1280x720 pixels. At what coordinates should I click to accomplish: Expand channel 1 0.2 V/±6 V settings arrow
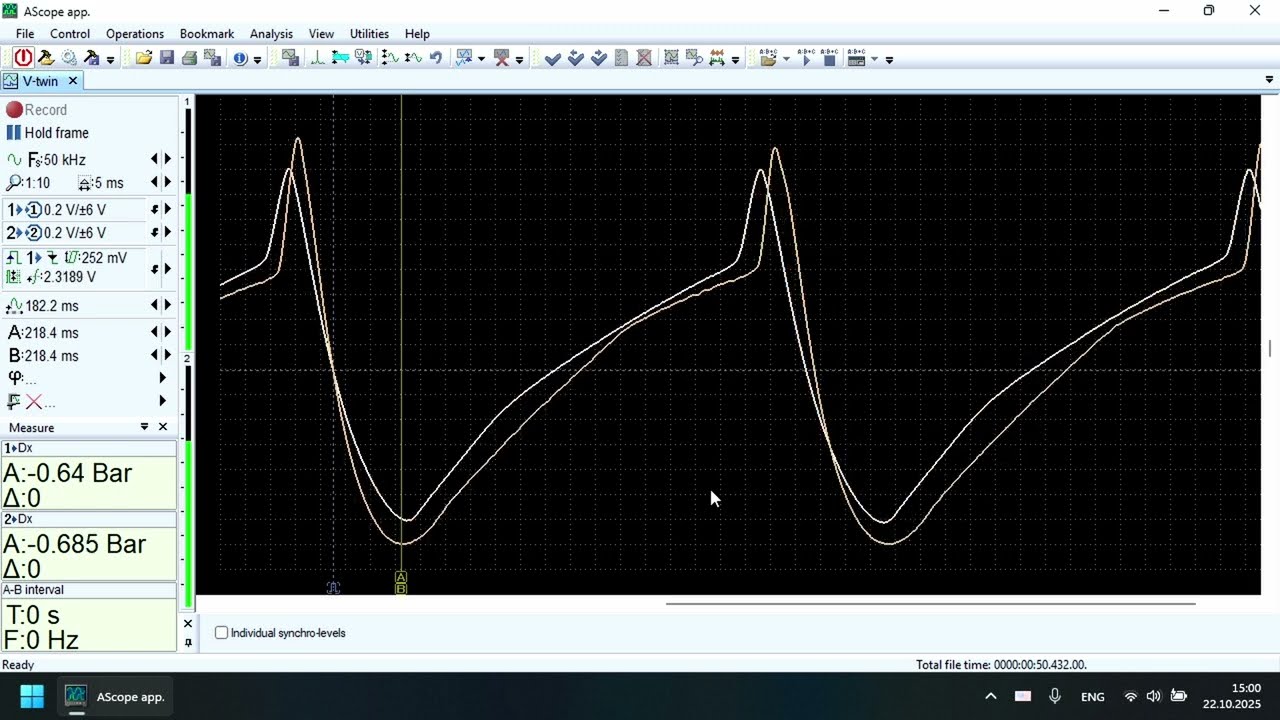(168, 210)
